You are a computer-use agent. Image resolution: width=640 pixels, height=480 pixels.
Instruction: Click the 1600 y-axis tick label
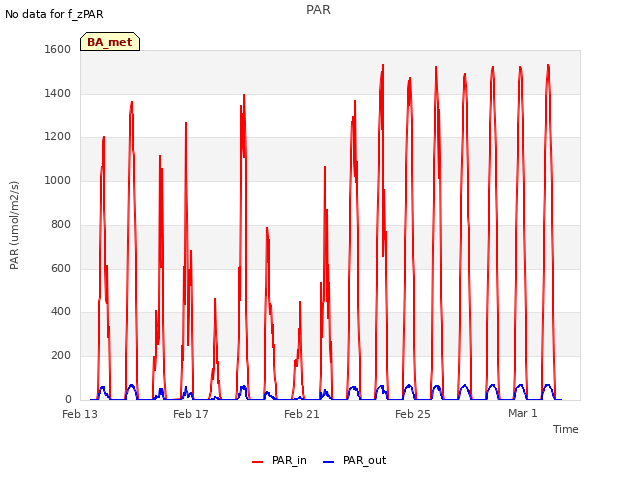58,49
